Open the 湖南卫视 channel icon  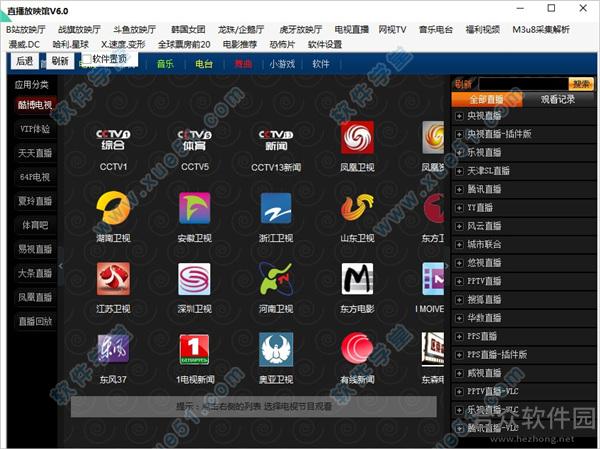click(113, 208)
